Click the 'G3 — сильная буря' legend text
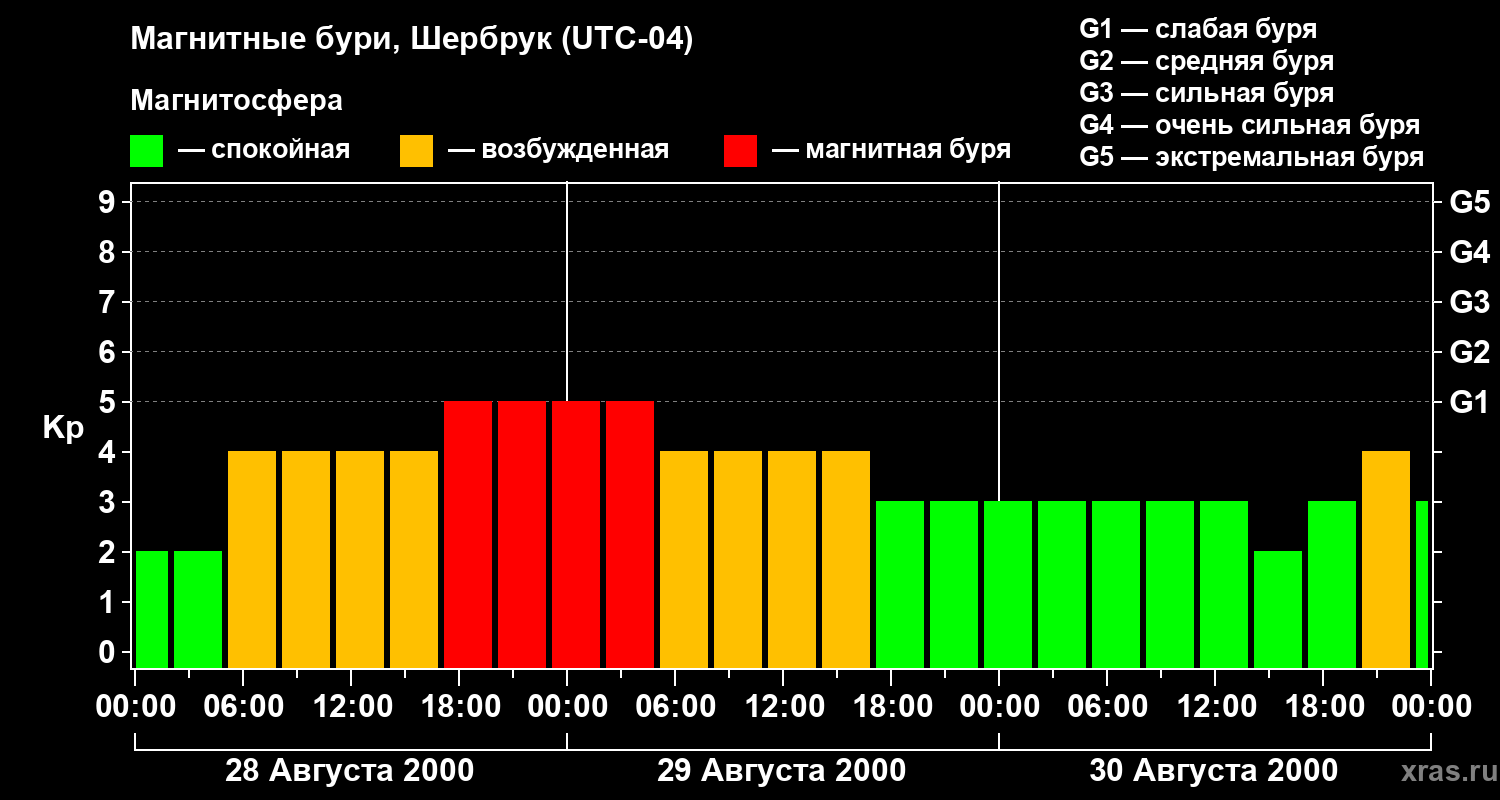The image size is (1500, 800). (1207, 93)
